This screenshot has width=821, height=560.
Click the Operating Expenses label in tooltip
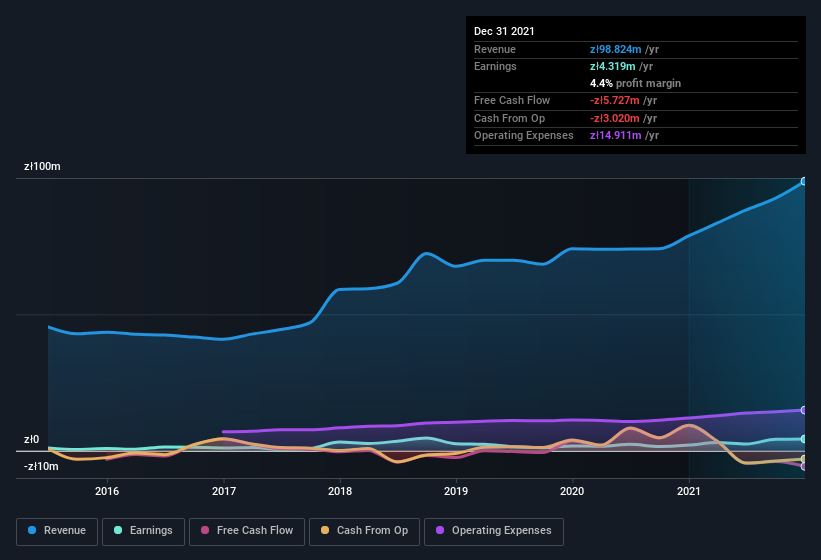(524, 136)
